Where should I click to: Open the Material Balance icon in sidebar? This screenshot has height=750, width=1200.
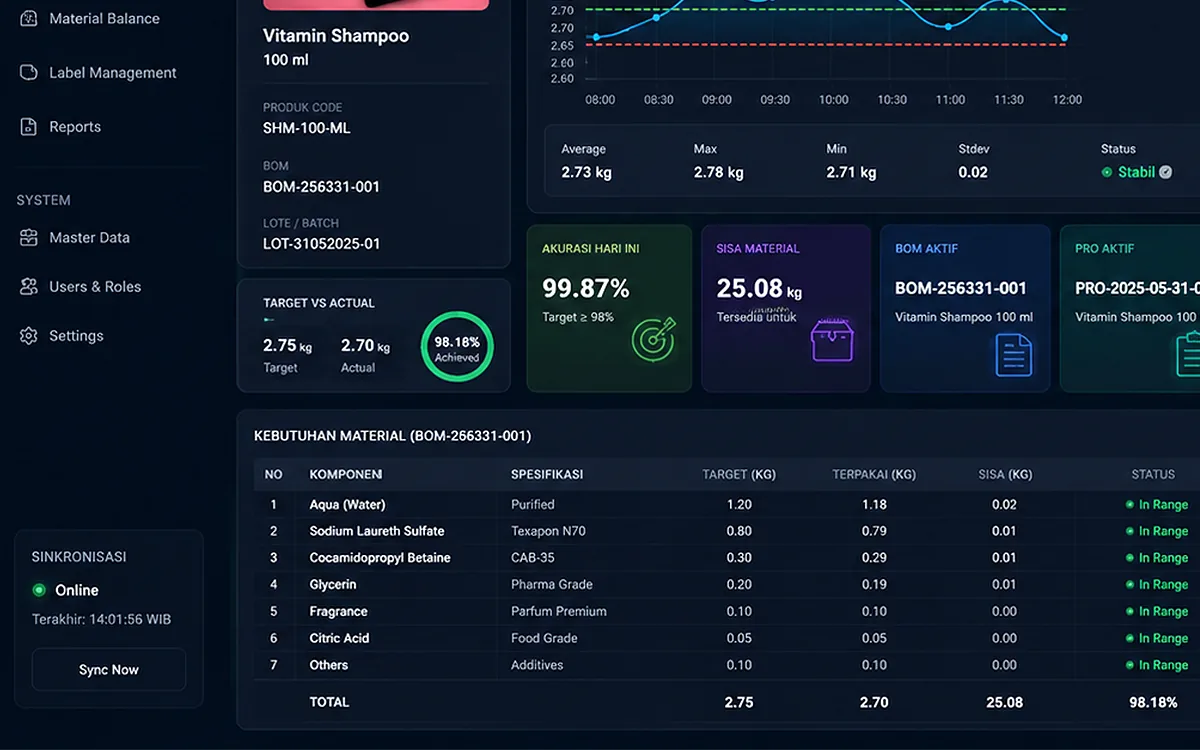pos(29,18)
